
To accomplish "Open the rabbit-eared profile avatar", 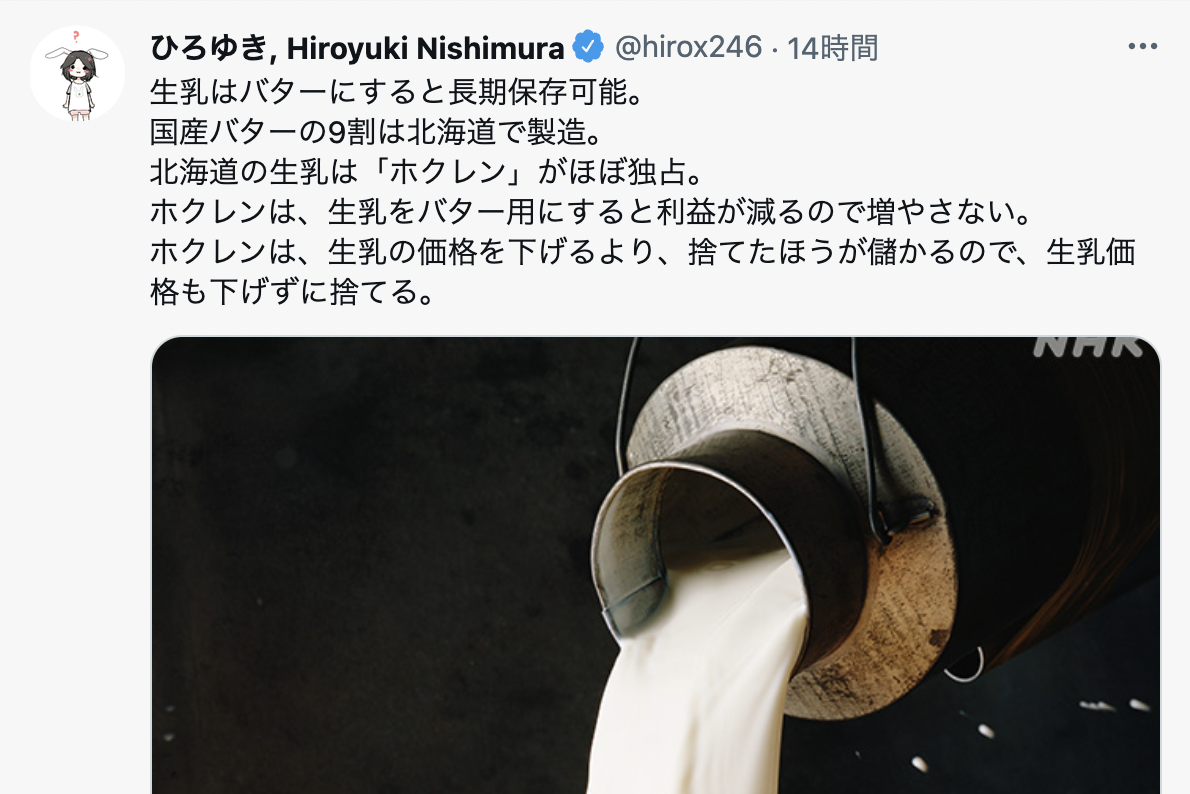I will coord(77,74).
